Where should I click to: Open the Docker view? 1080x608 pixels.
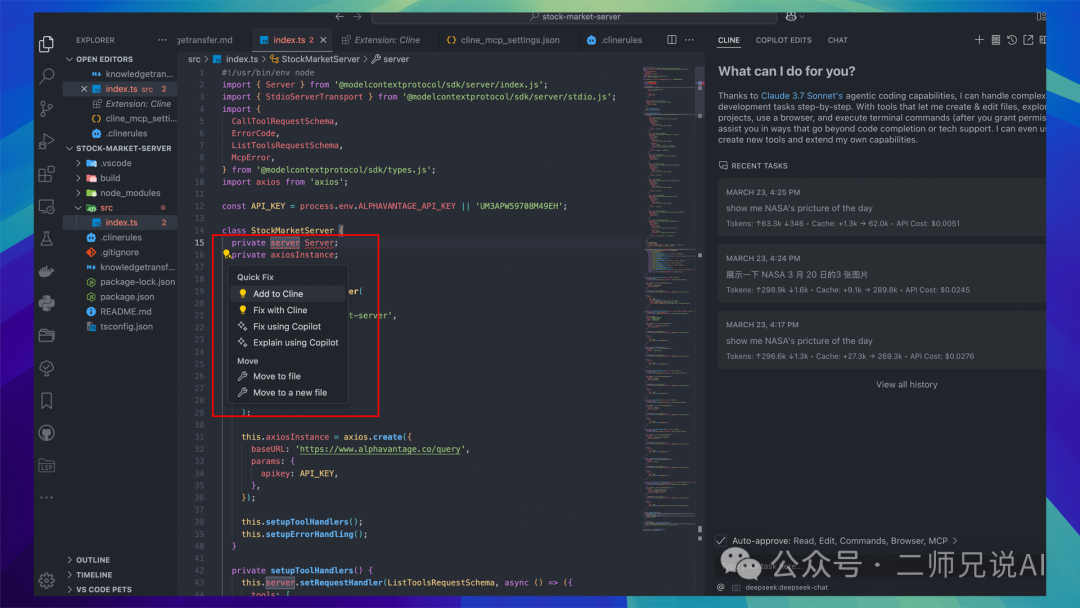[46, 271]
